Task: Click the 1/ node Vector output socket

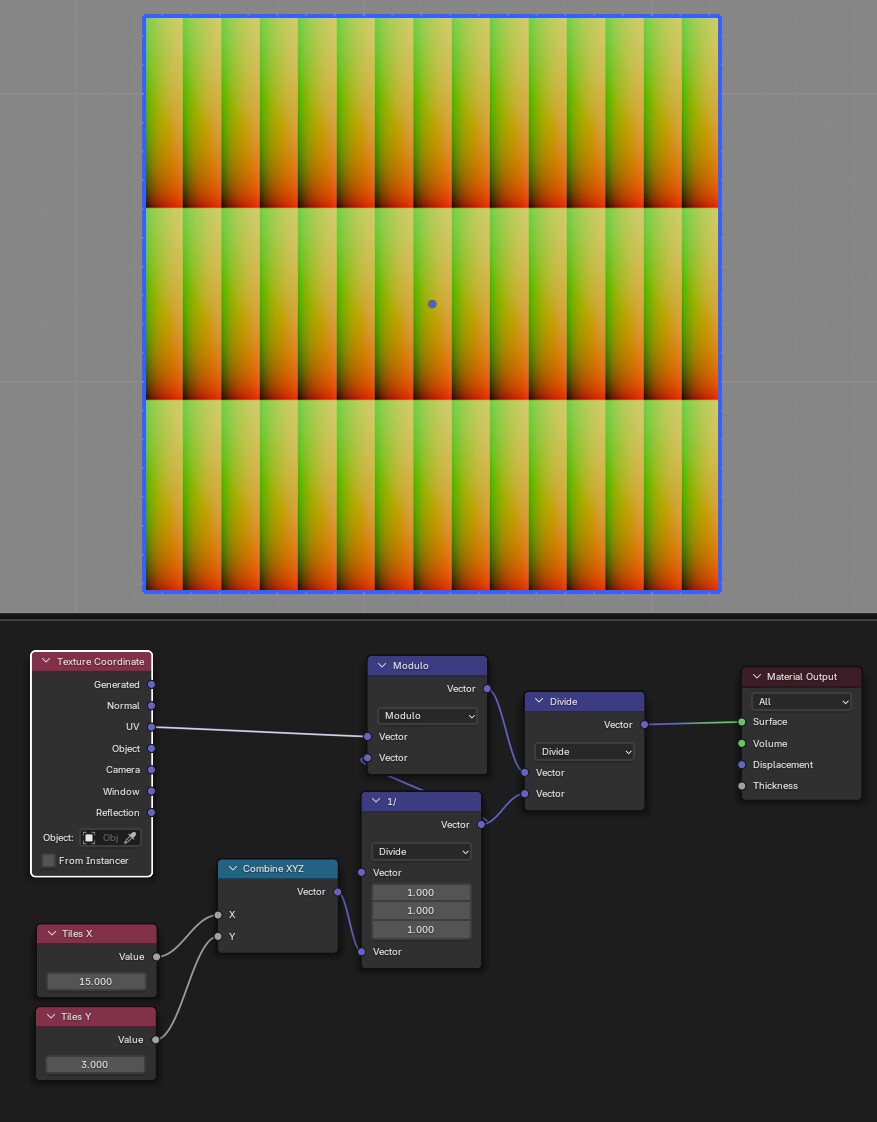Action: [481, 824]
